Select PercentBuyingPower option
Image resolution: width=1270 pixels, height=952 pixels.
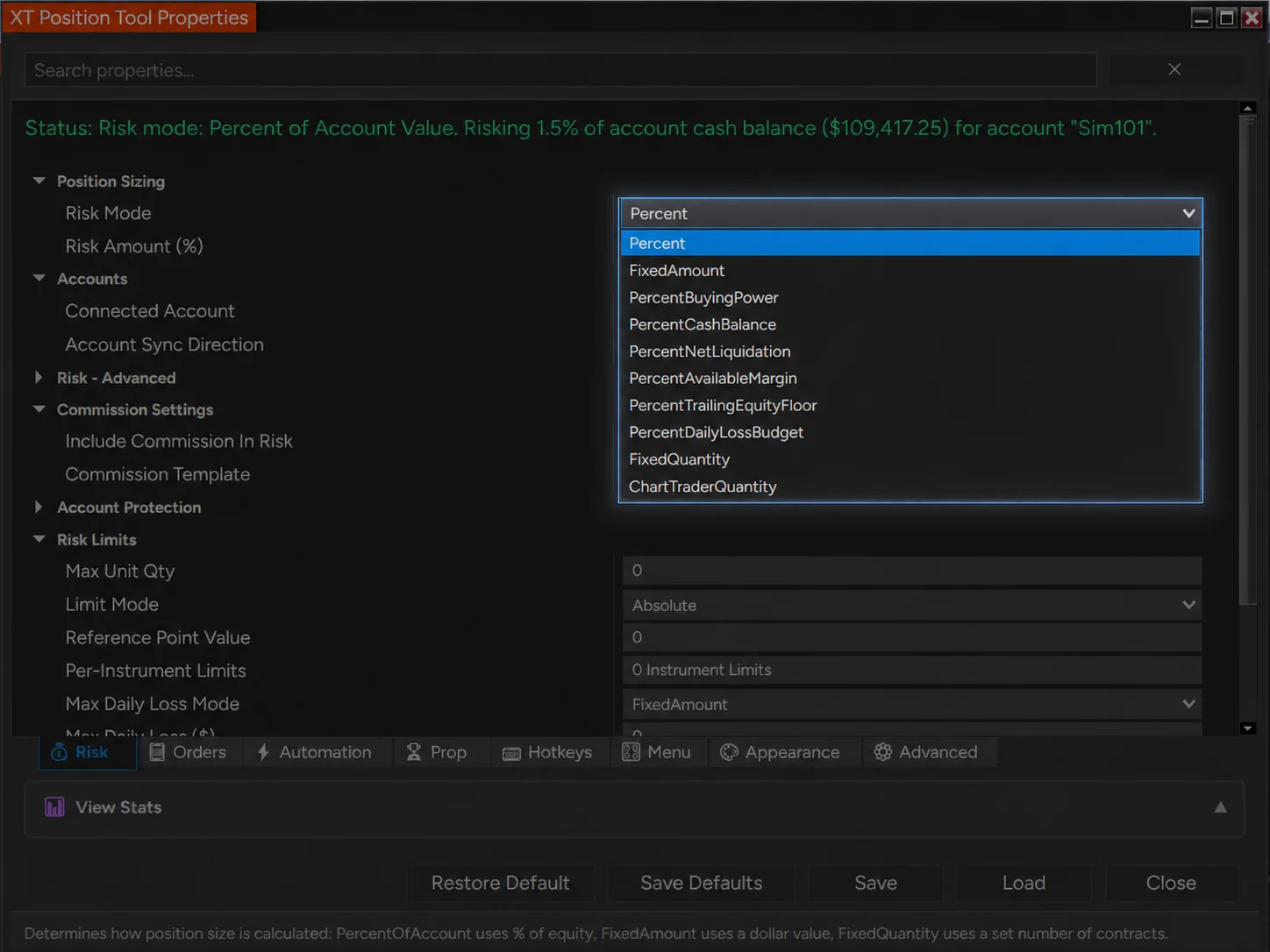point(910,297)
